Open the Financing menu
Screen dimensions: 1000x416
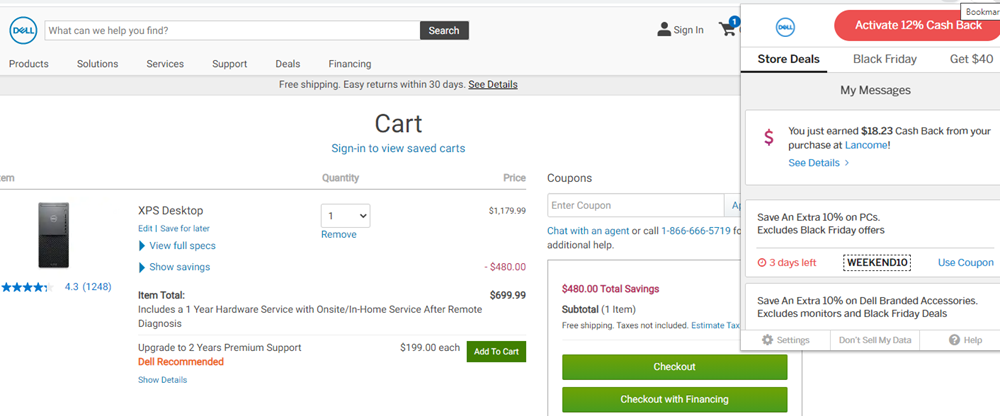(349, 64)
